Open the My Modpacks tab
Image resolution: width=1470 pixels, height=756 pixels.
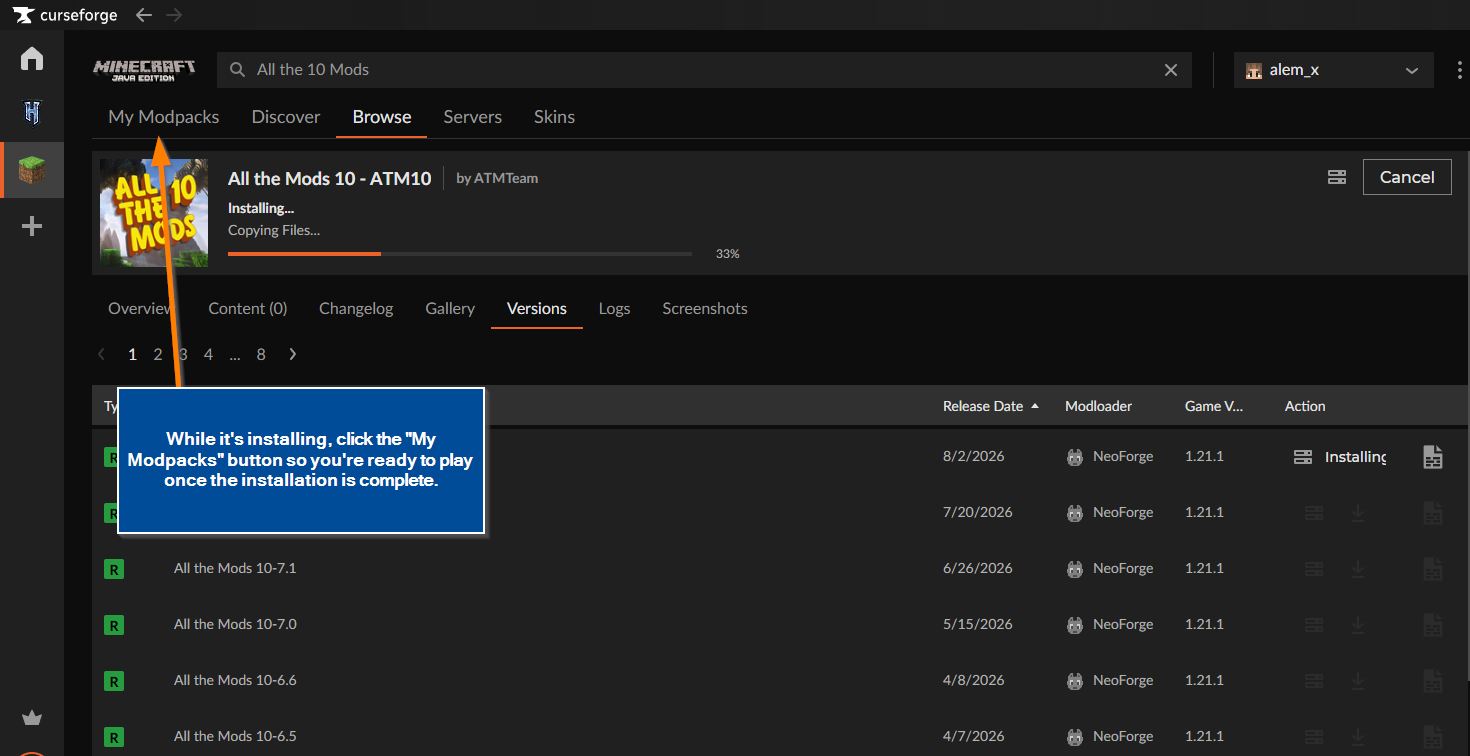164,117
